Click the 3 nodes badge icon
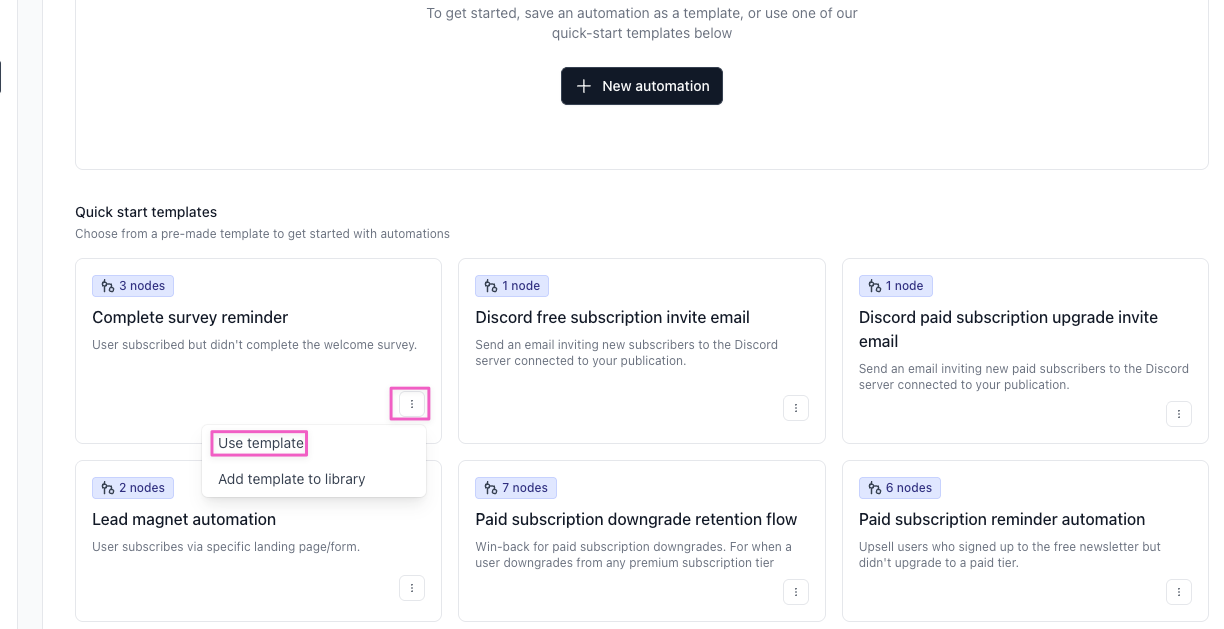The image size is (1224, 629). click(x=107, y=286)
